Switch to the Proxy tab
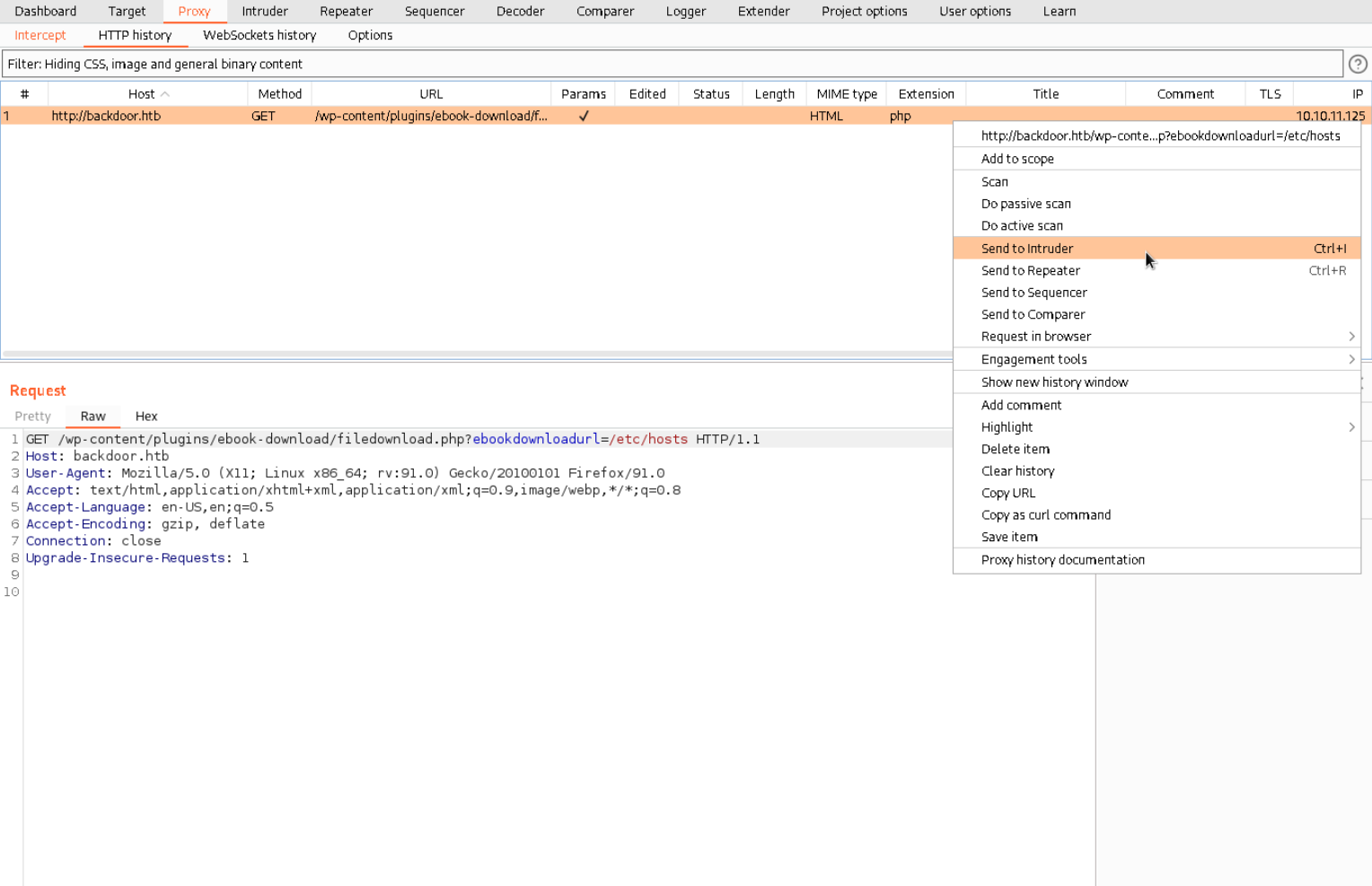 [x=194, y=11]
